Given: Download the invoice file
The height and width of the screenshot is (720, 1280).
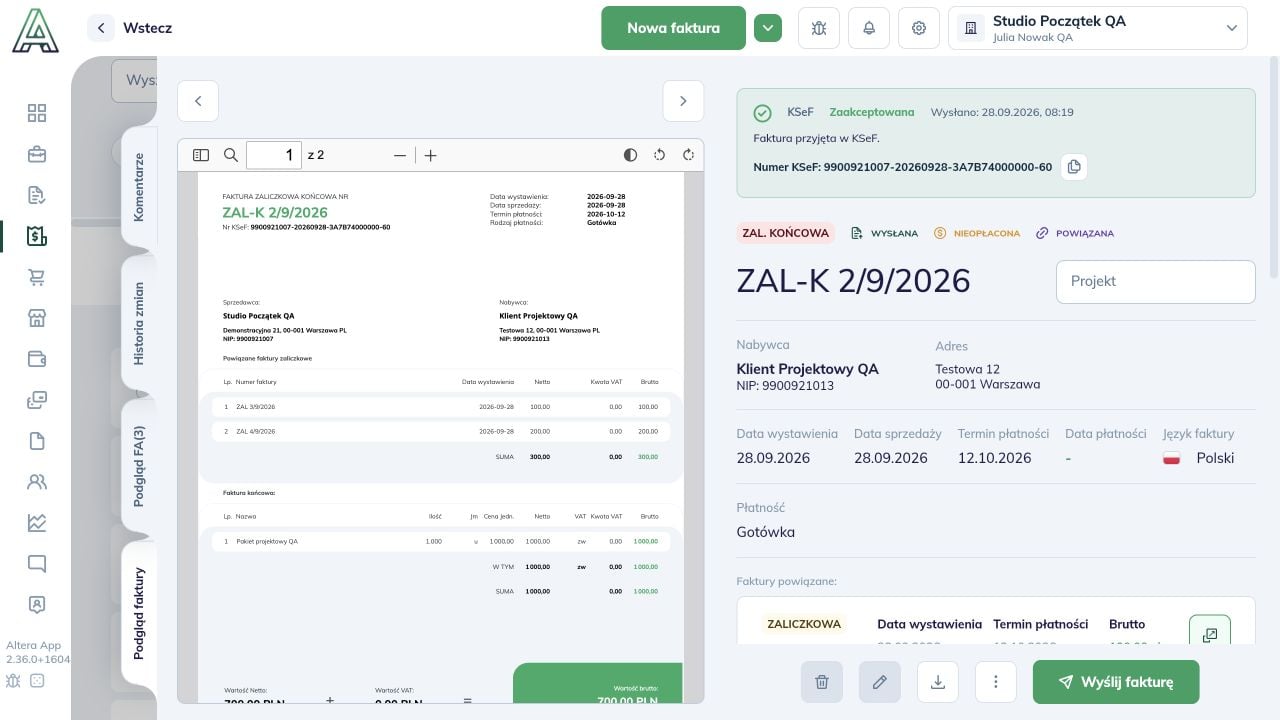Looking at the screenshot, I should (938, 682).
